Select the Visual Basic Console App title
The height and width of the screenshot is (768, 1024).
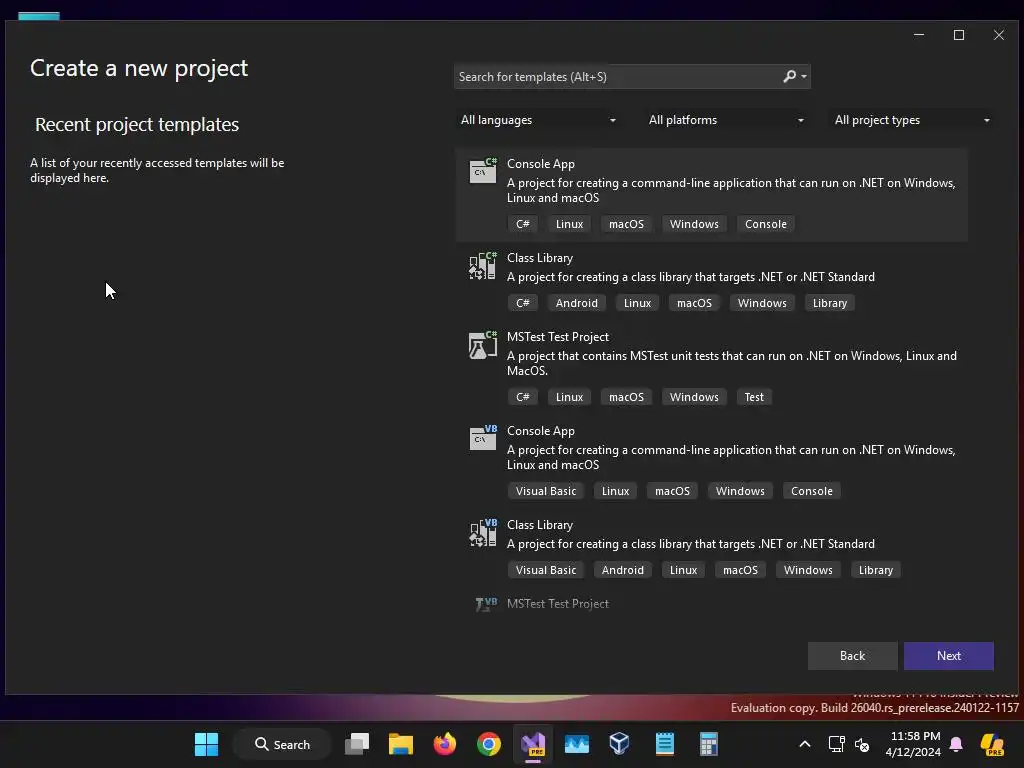(541, 431)
